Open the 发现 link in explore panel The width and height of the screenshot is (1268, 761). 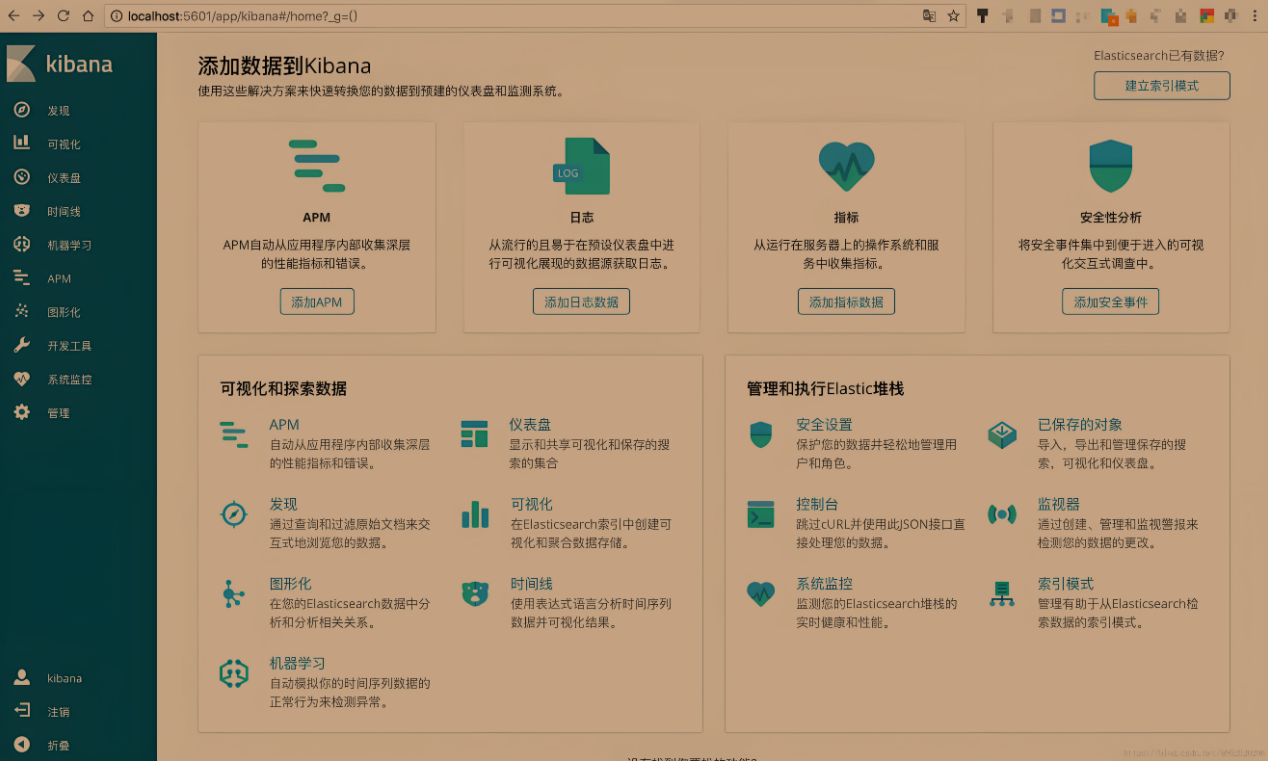pos(283,505)
